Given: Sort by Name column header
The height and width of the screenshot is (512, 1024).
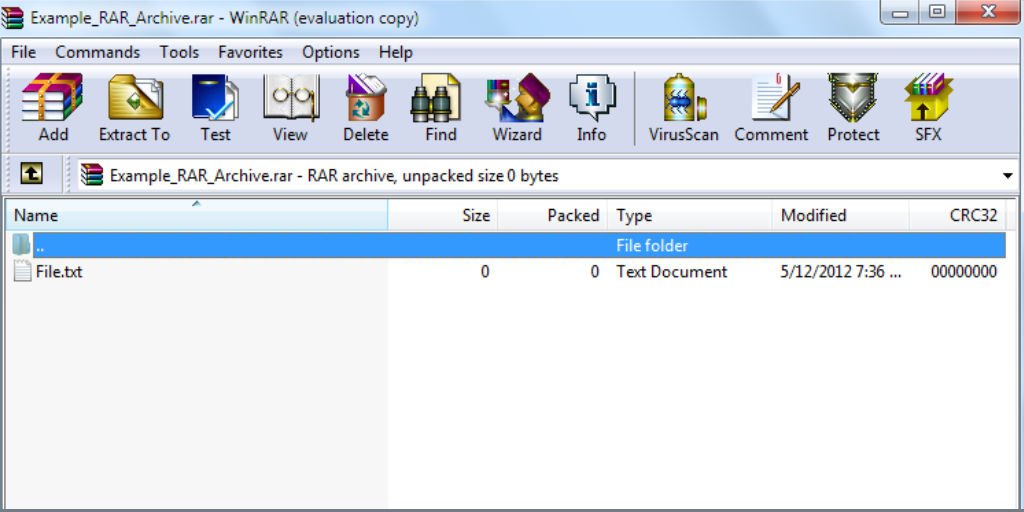Looking at the screenshot, I should (197, 215).
